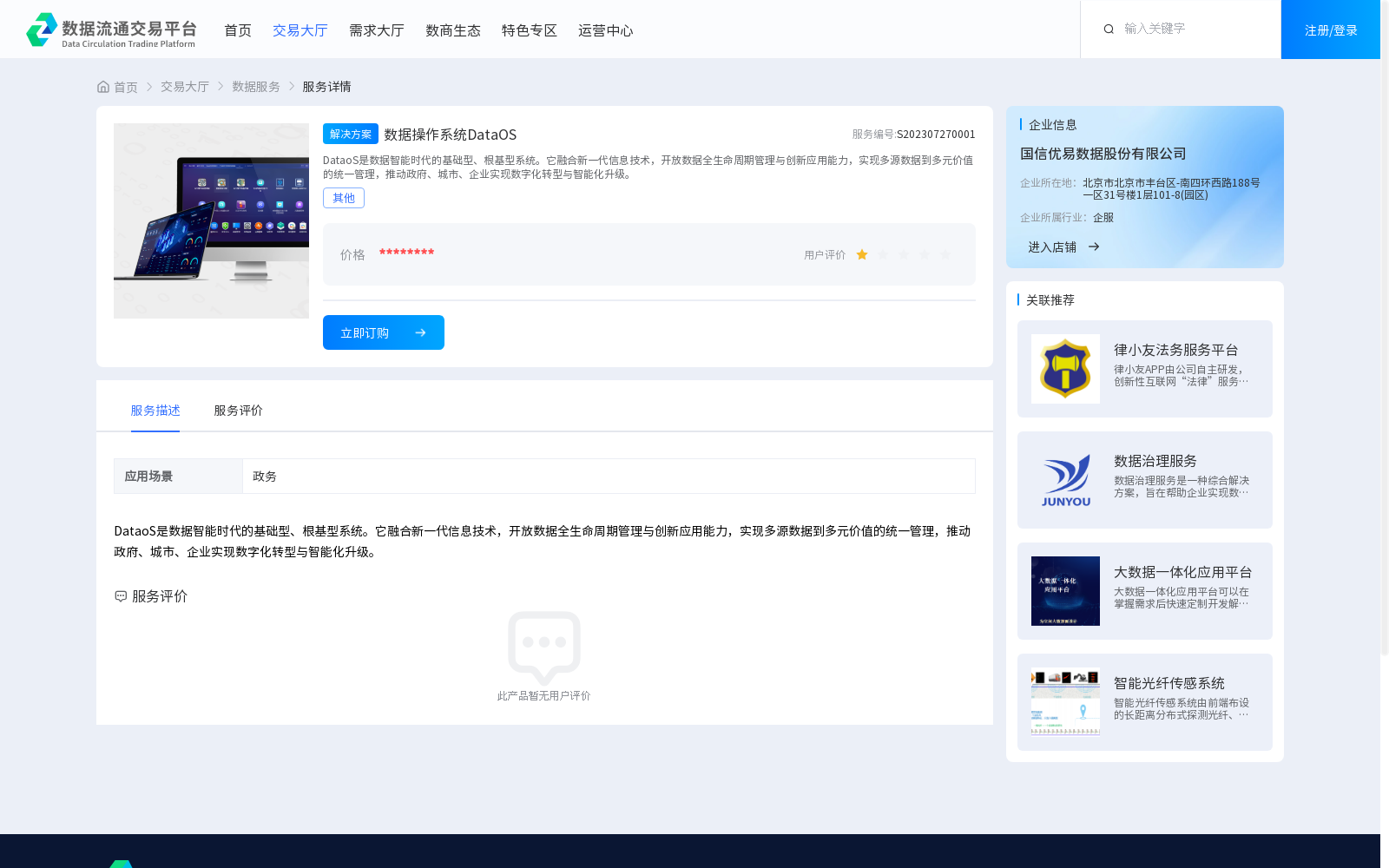This screenshot has width=1389, height=868.
Task: Click the product title 数据操作系统DataOS
Action: [451, 135]
